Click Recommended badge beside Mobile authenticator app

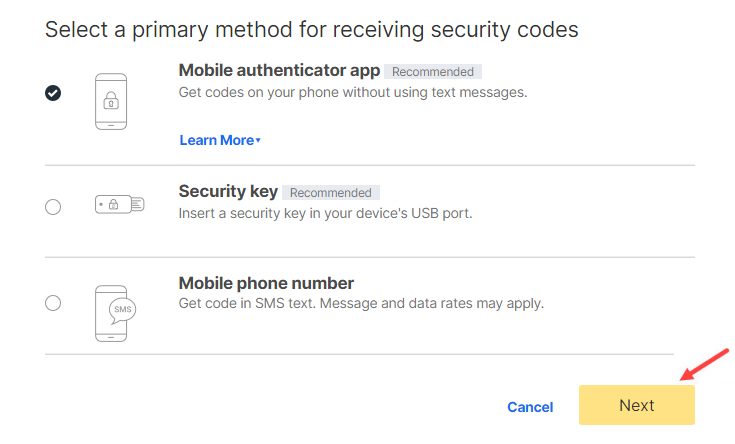[x=433, y=72]
